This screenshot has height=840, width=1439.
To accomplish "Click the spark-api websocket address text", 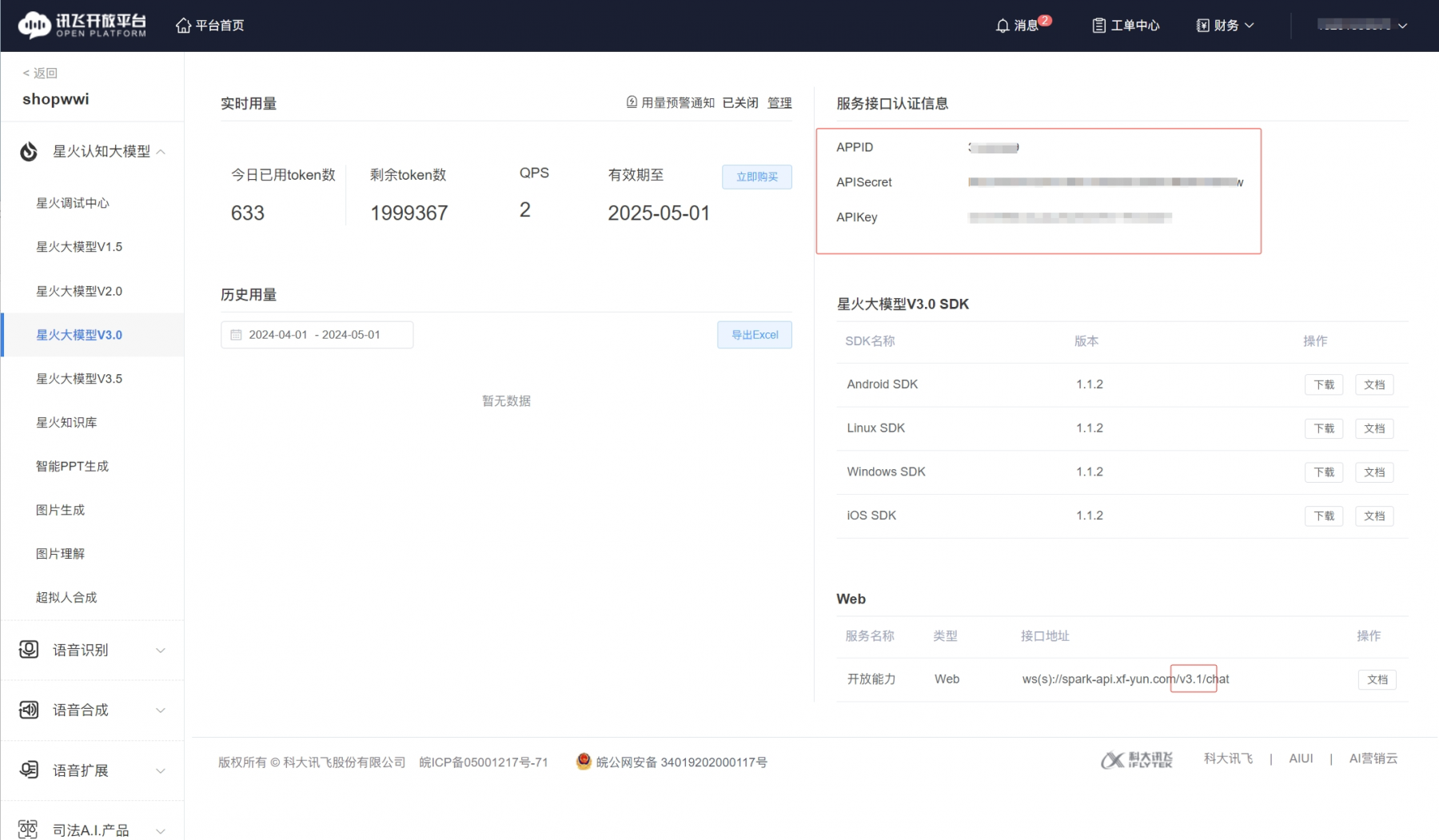I will tap(1126, 679).
